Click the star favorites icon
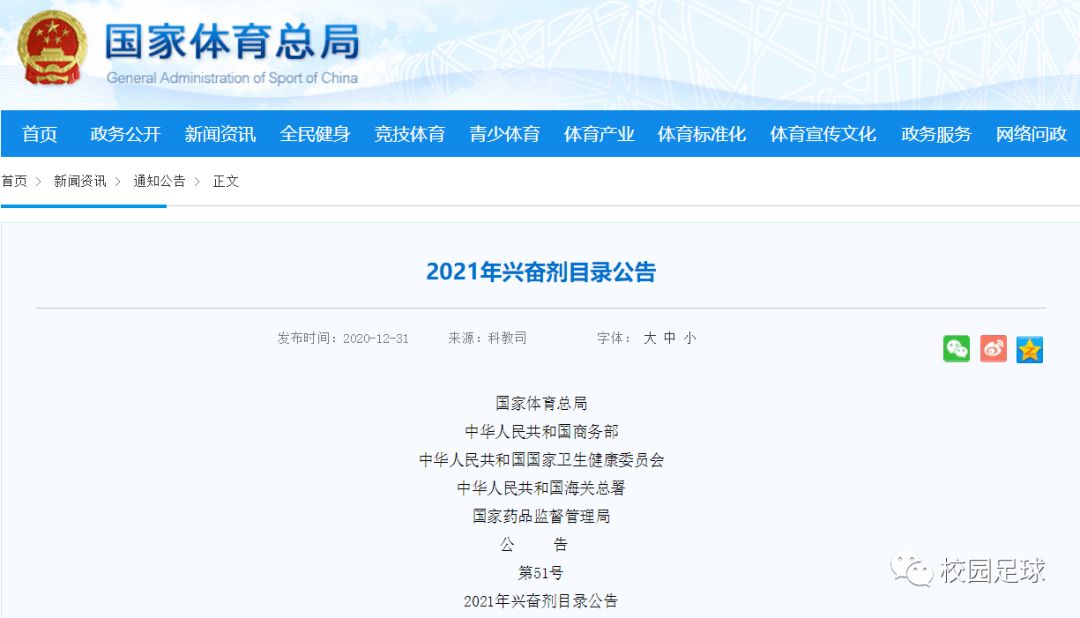 coord(1029,349)
